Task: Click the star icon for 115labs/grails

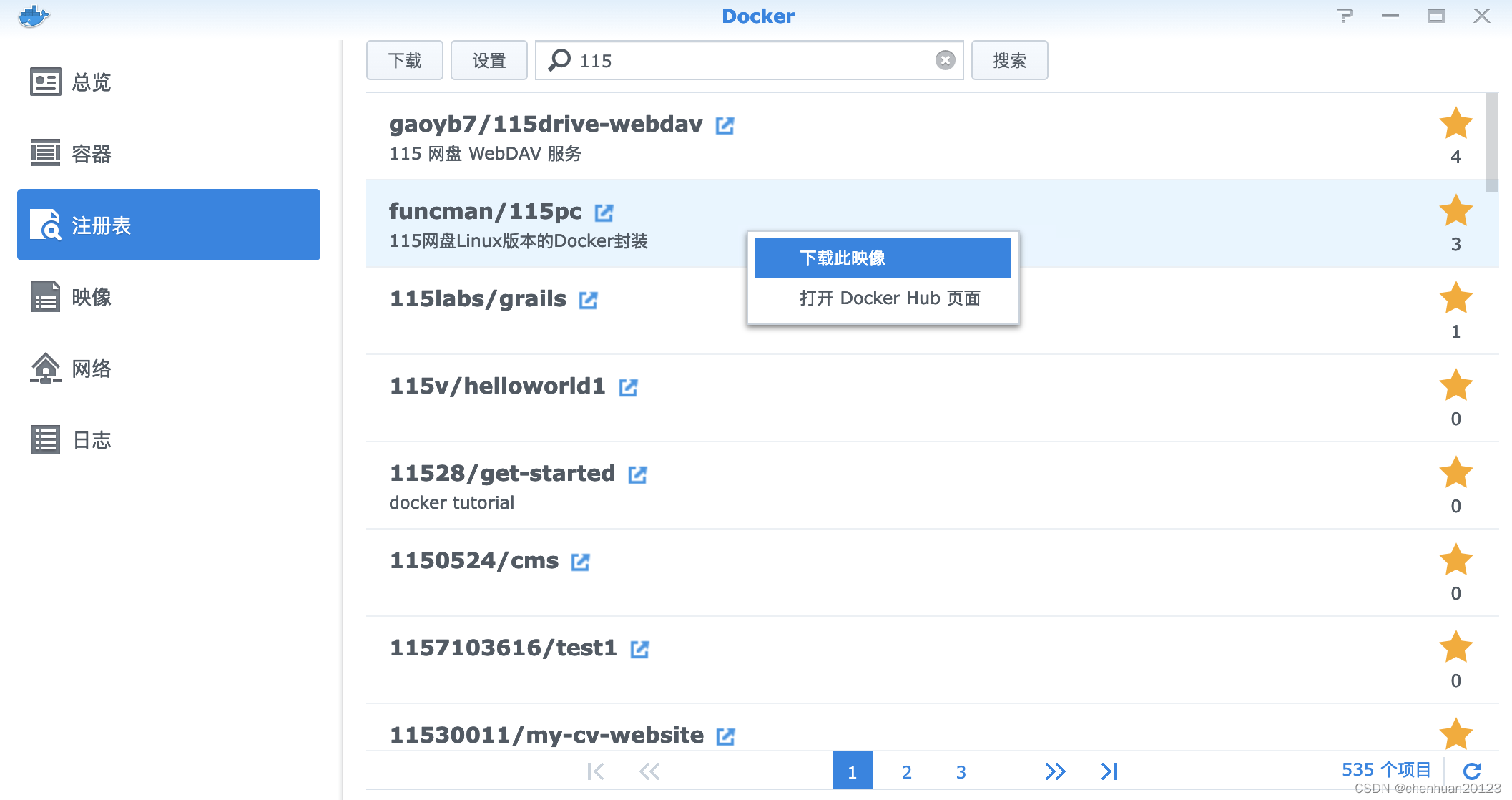Action: pyautogui.click(x=1455, y=298)
